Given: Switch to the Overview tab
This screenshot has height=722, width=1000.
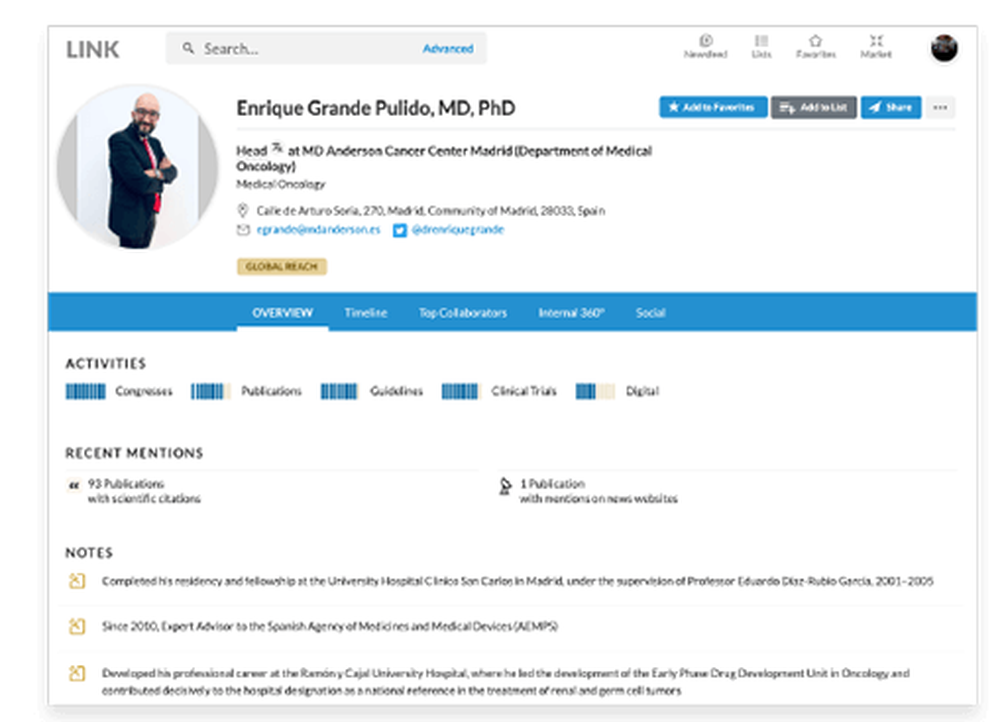Looking at the screenshot, I should pos(283,313).
